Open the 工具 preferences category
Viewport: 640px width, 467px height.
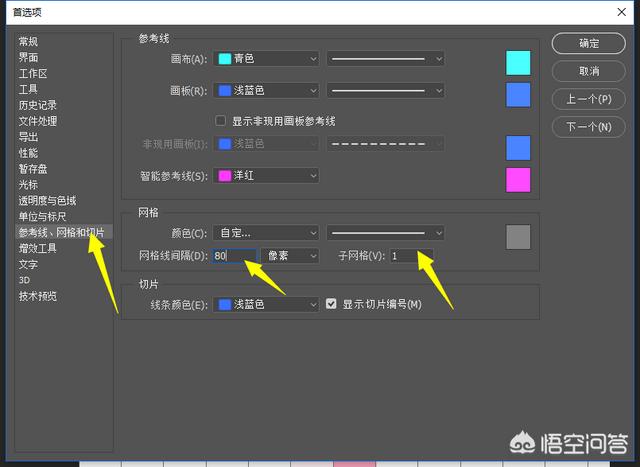pyautogui.click(x=28, y=89)
